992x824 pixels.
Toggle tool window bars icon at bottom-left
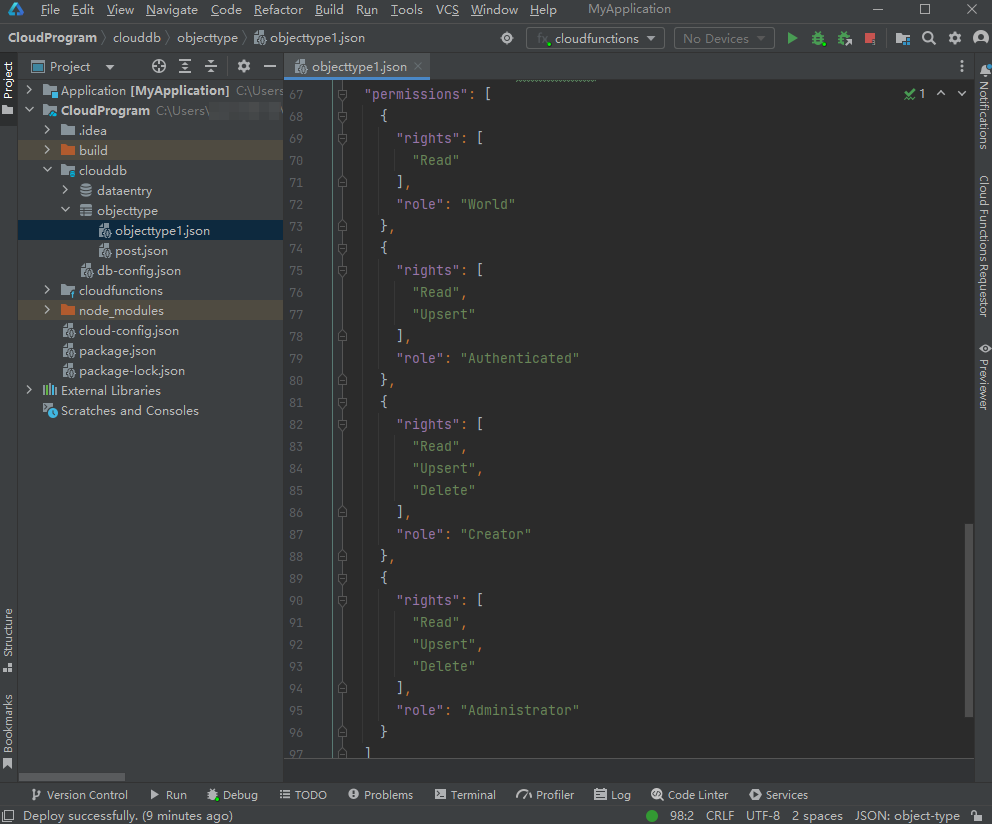pos(8,816)
